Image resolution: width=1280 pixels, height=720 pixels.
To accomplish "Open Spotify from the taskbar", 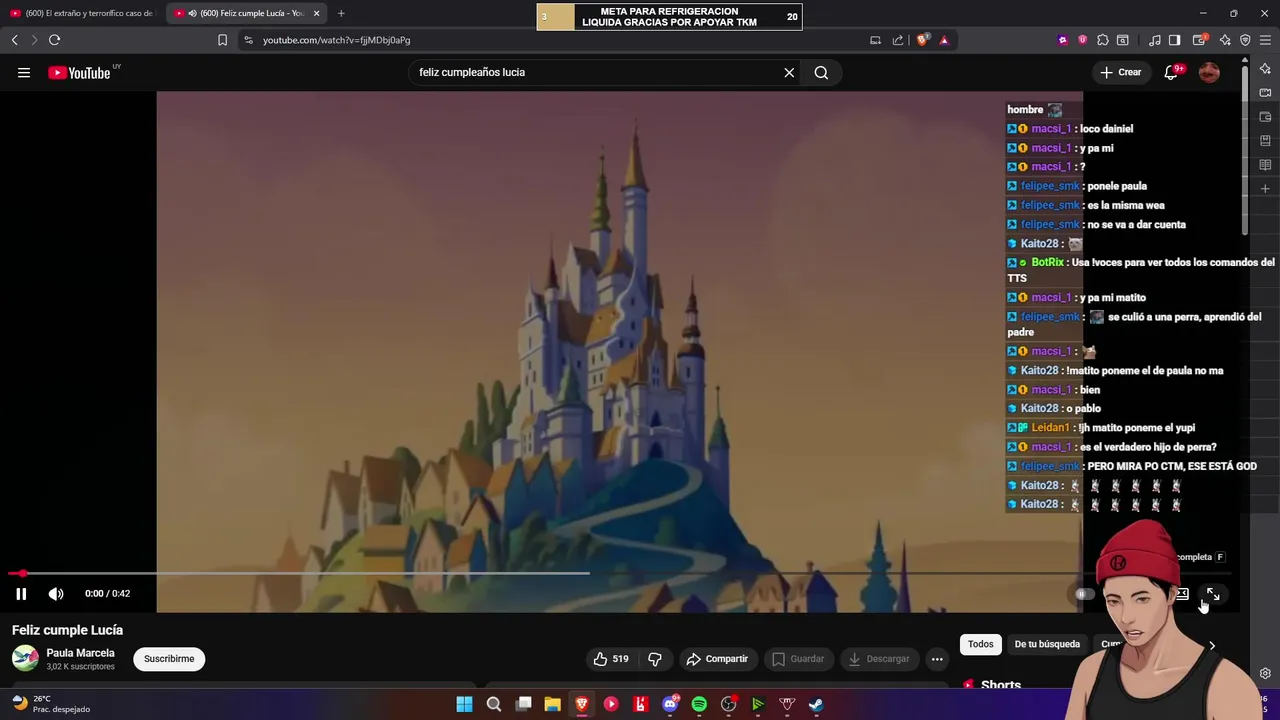I will pyautogui.click(x=699, y=704).
